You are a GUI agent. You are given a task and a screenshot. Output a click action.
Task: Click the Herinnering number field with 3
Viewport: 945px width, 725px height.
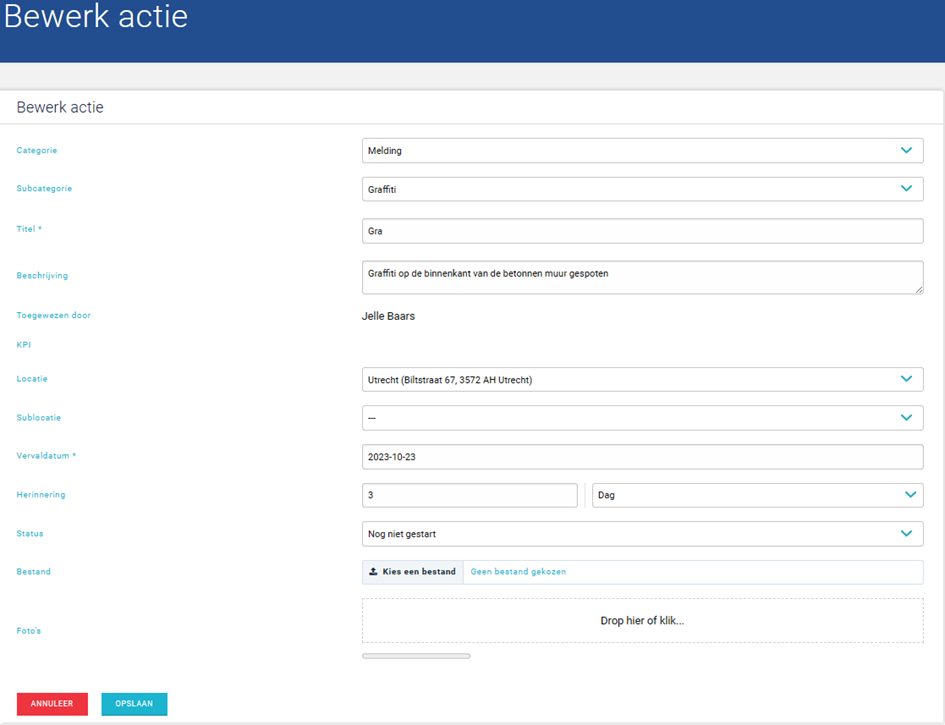pos(469,495)
